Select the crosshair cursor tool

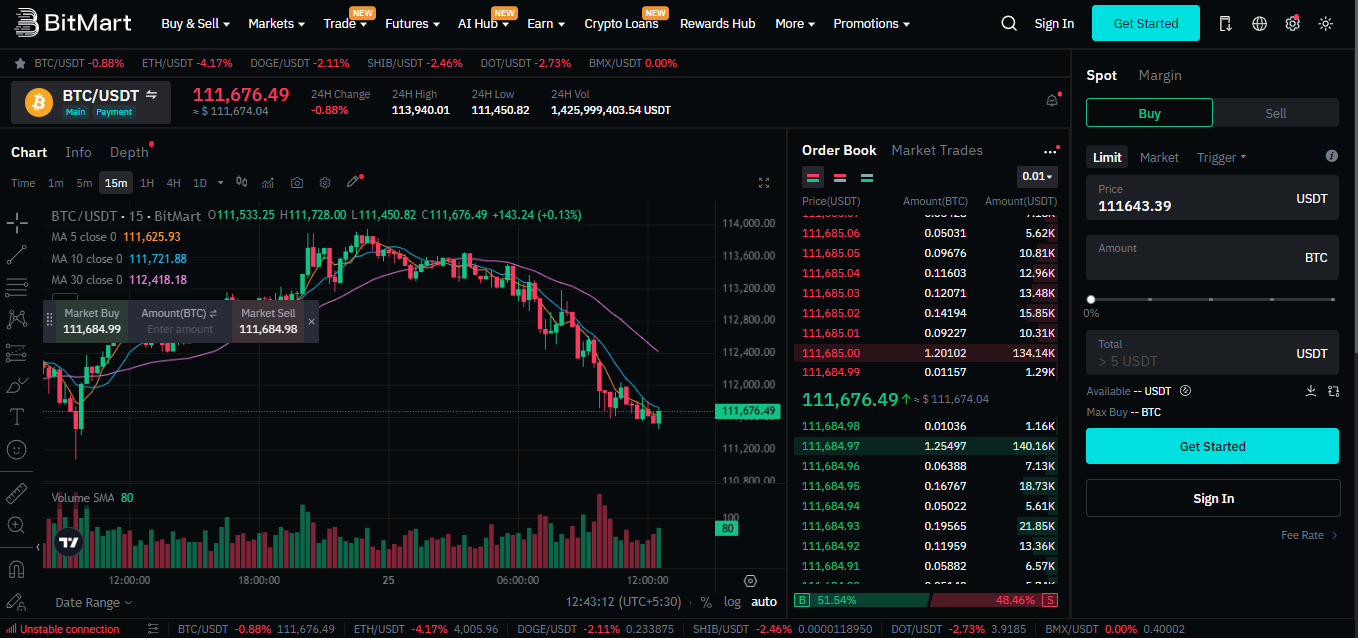tap(16, 224)
